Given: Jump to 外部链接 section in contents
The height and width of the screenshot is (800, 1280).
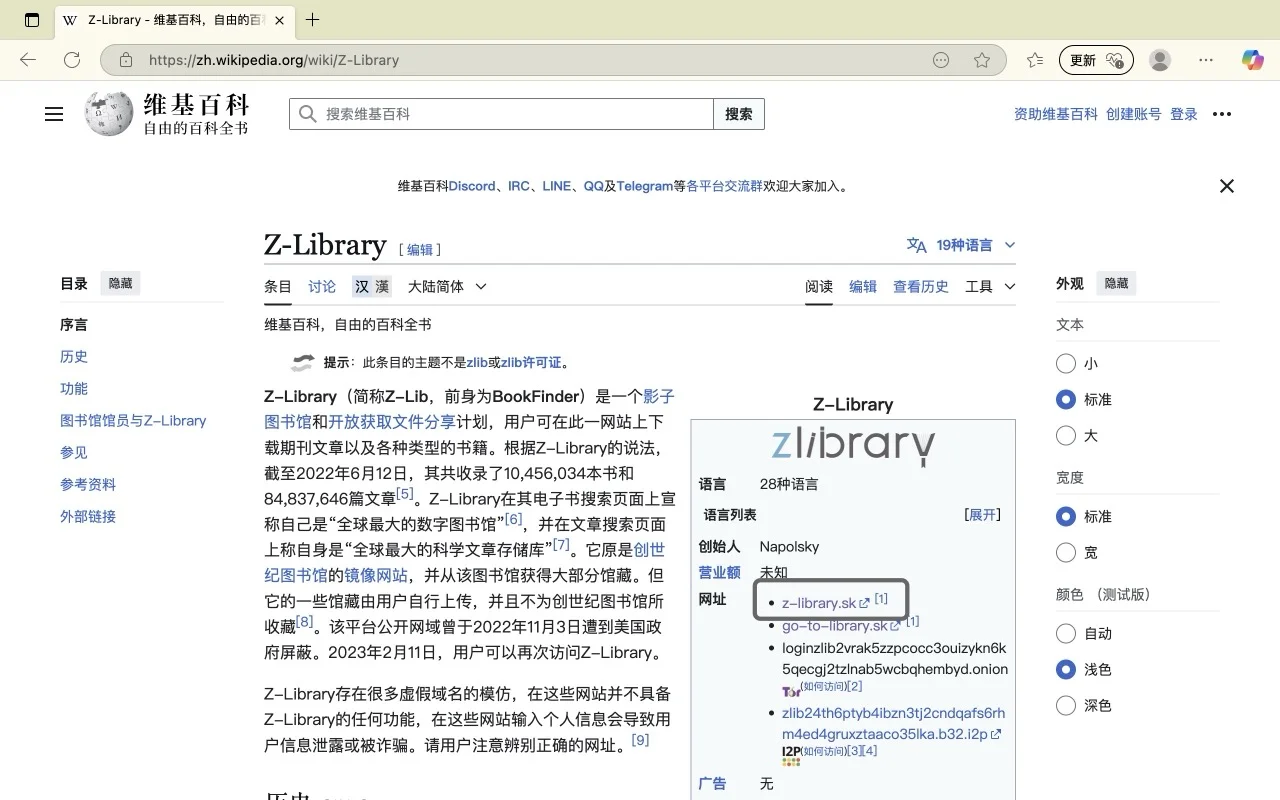Looking at the screenshot, I should point(88,517).
